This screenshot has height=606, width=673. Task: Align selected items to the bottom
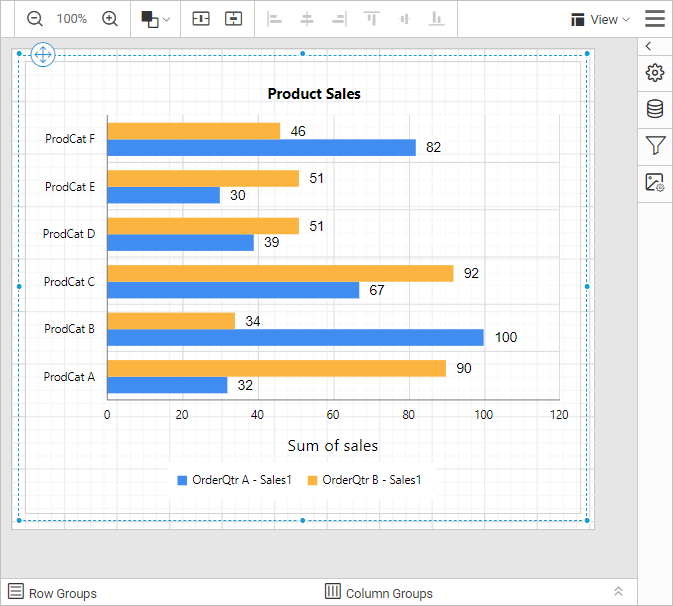click(x=437, y=19)
